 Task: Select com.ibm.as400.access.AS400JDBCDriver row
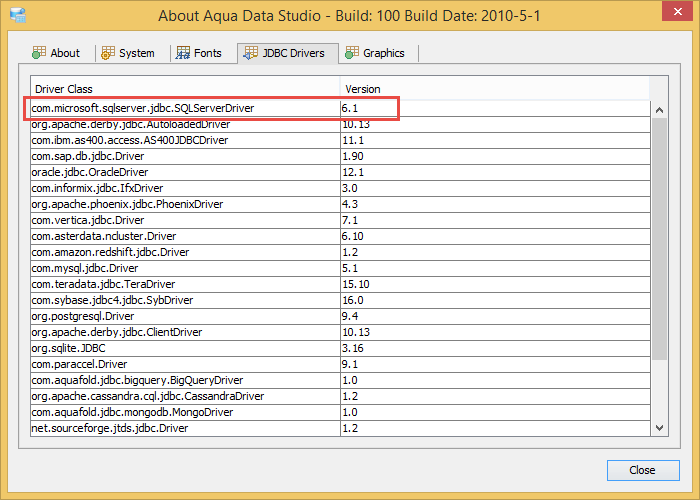pos(340,141)
